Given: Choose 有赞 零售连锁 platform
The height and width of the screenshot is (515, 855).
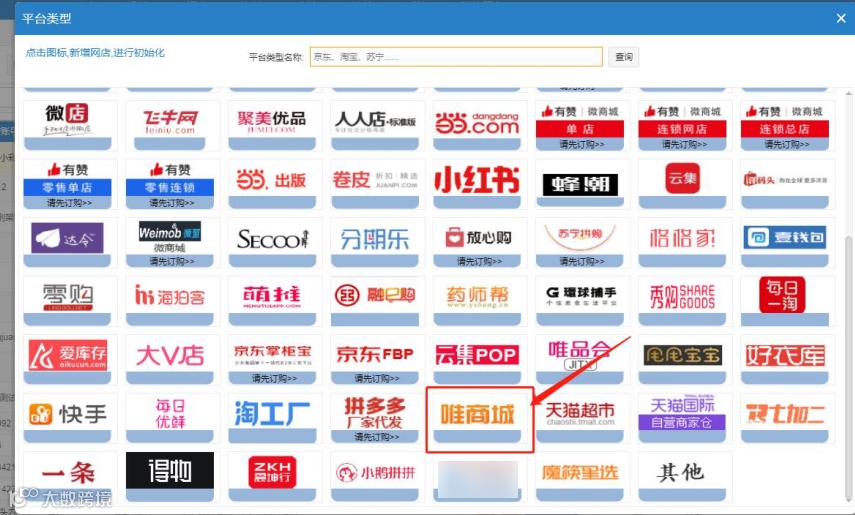Looking at the screenshot, I should [170, 184].
